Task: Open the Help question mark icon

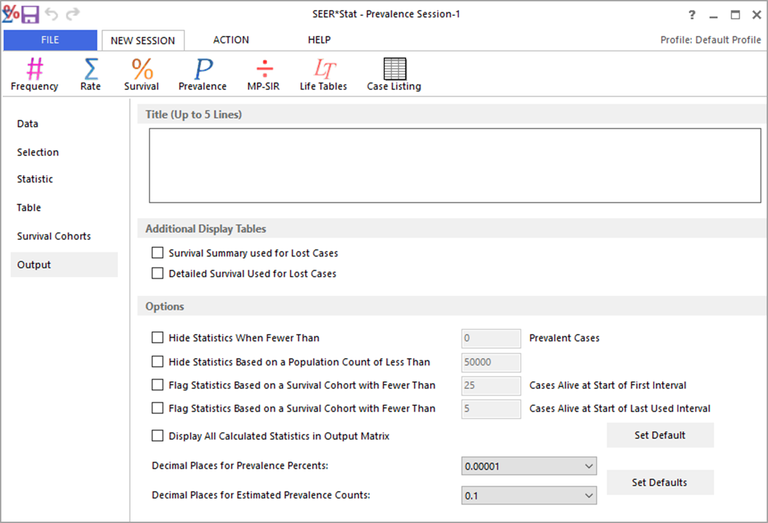Action: coord(692,16)
